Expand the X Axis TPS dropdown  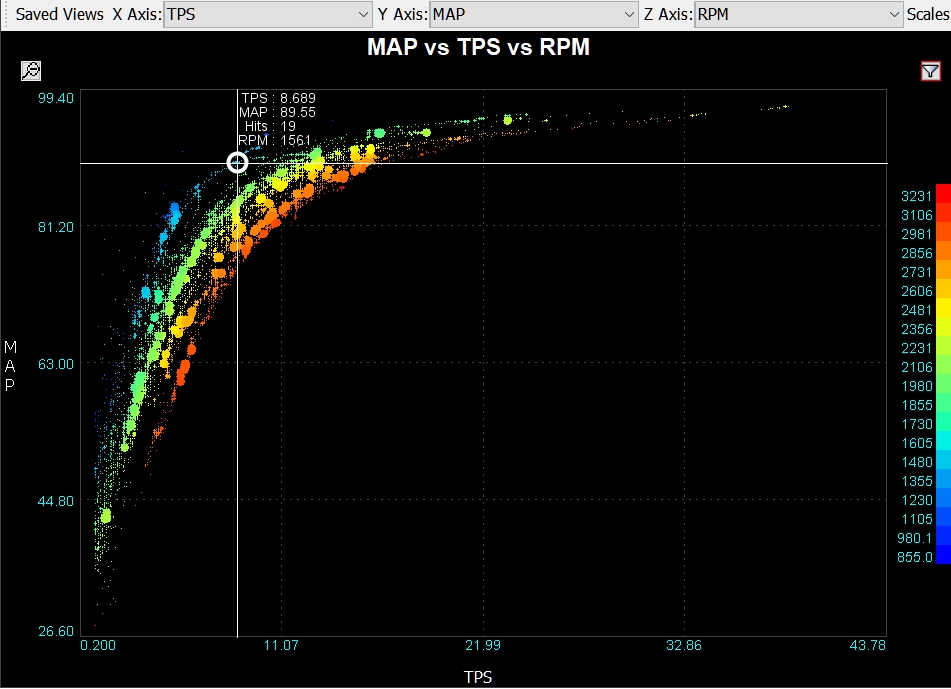coord(267,14)
